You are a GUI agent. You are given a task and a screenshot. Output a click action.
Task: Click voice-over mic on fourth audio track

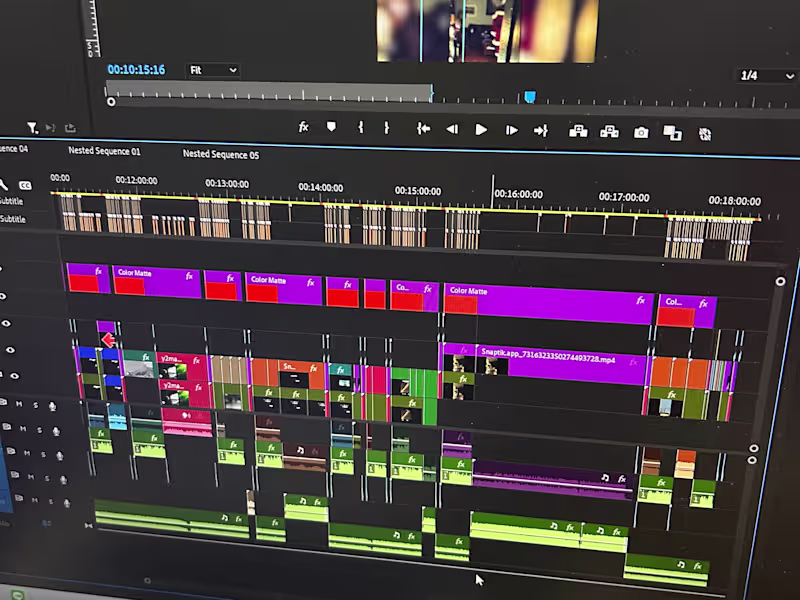[63, 480]
